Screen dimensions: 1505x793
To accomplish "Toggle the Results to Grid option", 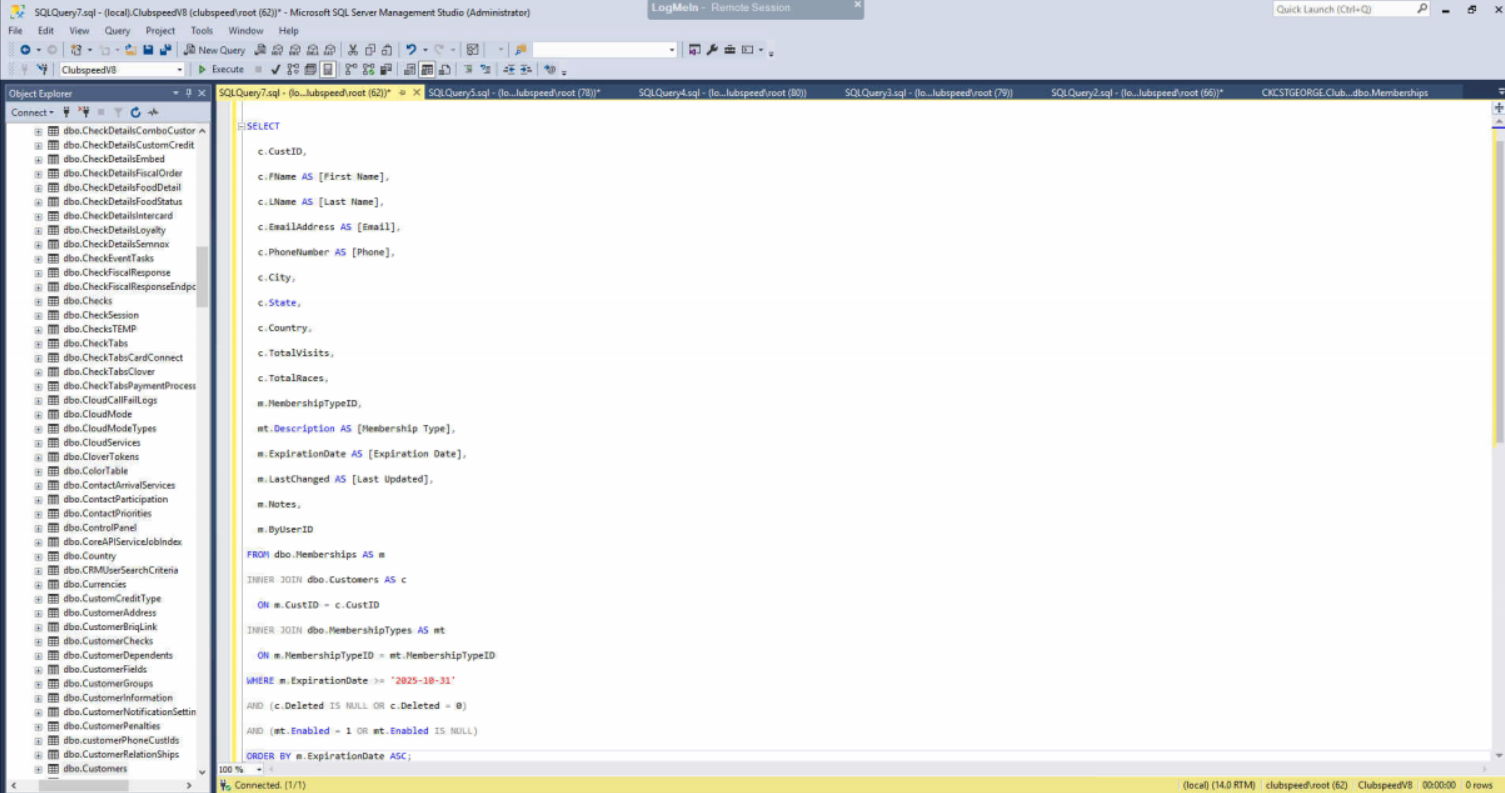I will click(x=427, y=69).
